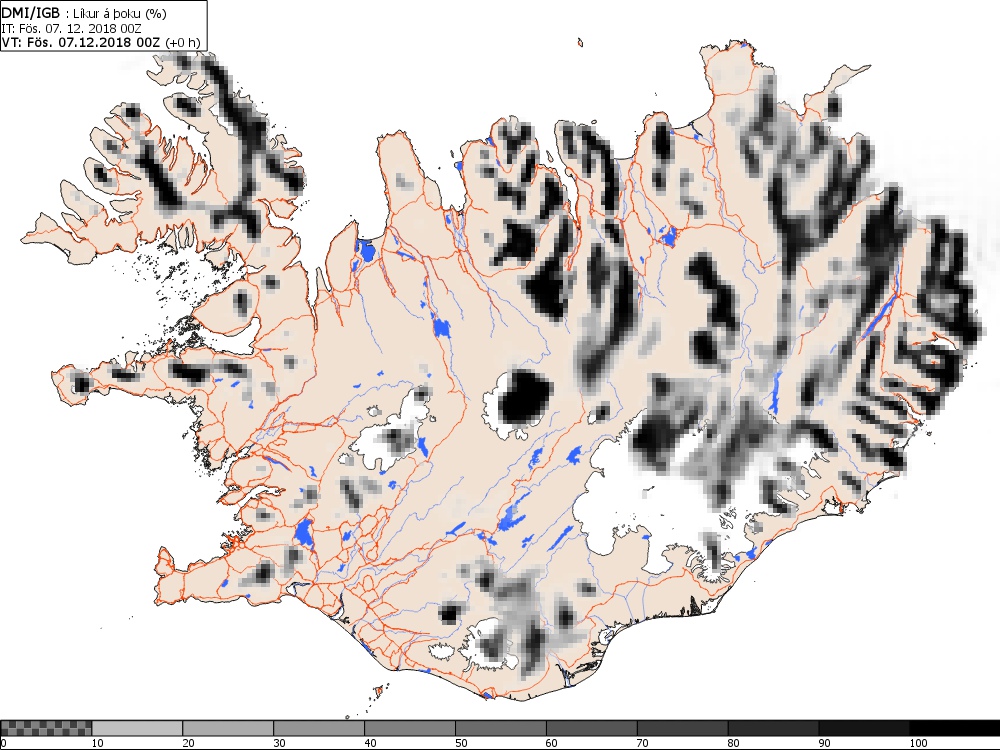Click the '70' legend scale label

[x=643, y=743]
